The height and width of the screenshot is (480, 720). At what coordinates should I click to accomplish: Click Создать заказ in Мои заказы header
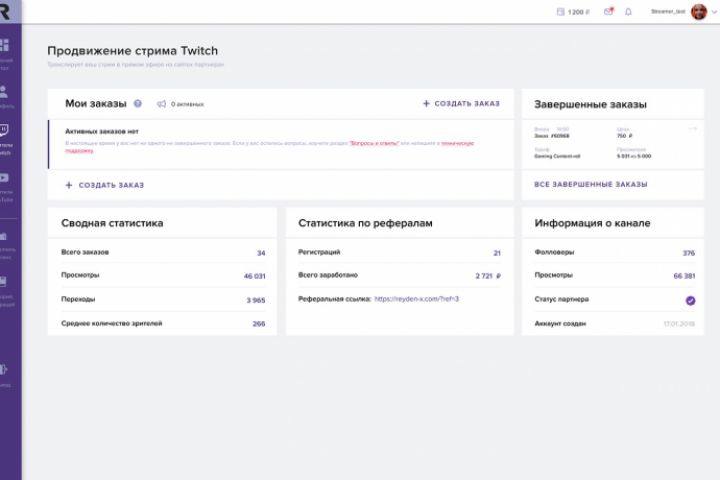461,103
